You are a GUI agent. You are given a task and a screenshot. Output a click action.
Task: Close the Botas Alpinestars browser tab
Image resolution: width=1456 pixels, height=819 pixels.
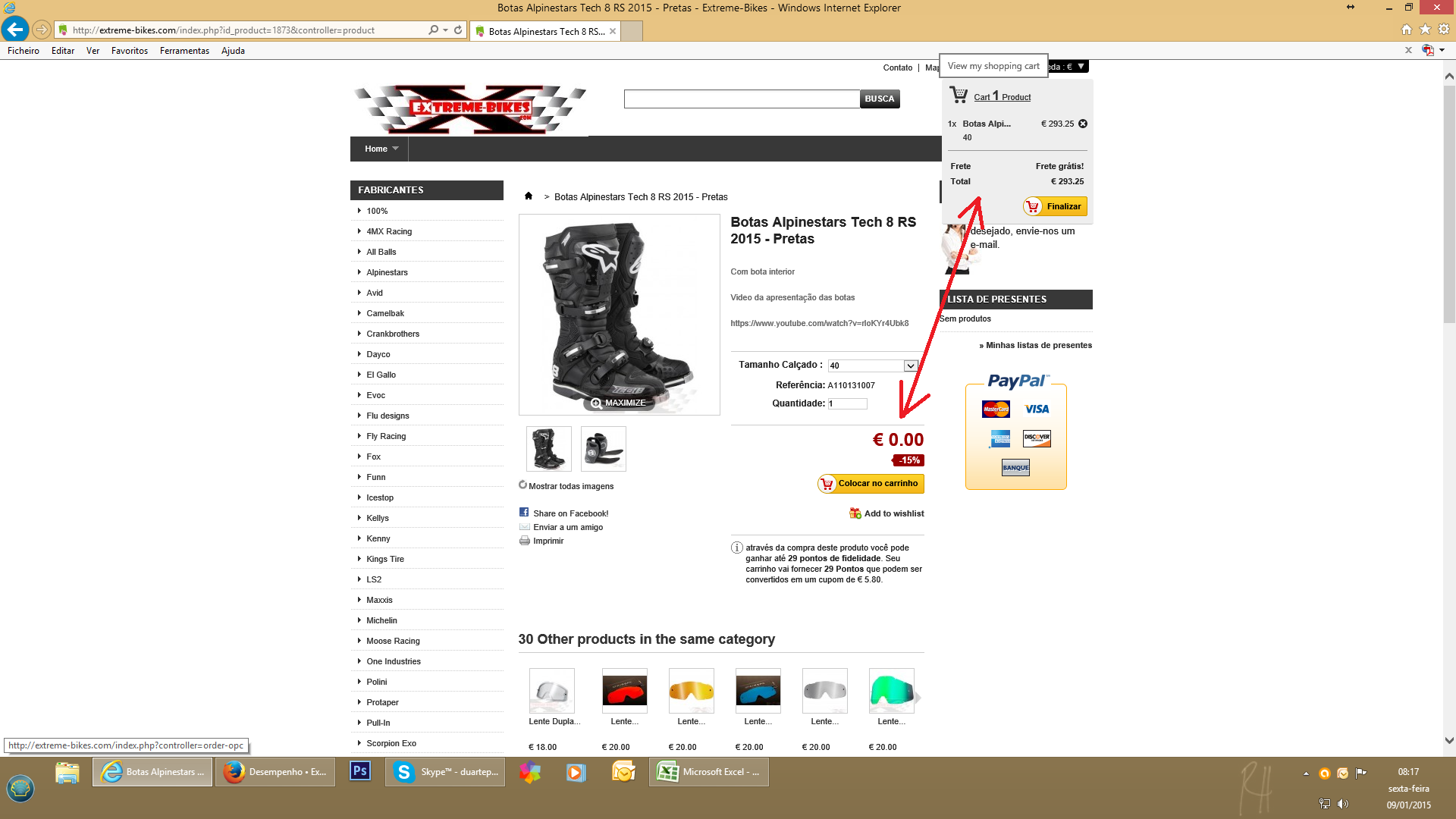[x=613, y=31]
